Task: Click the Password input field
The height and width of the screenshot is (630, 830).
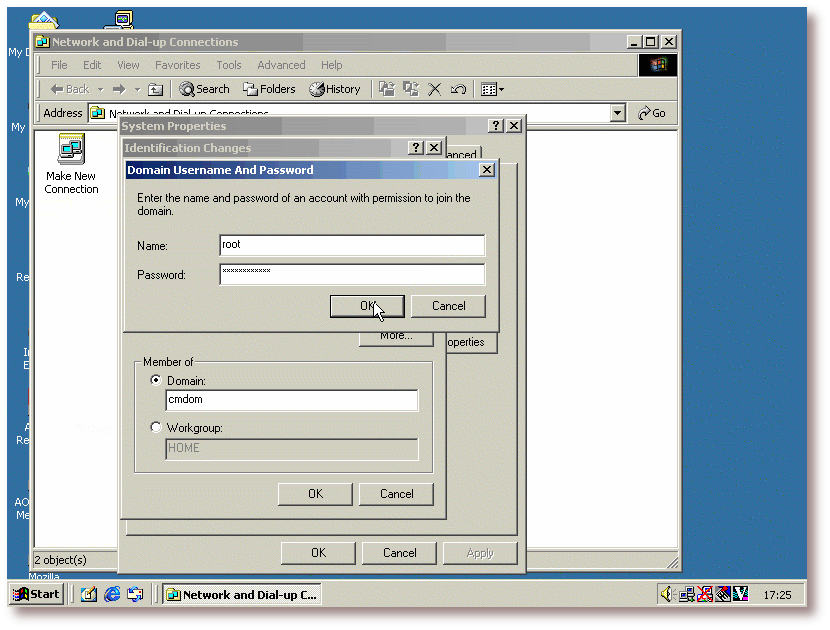Action: [352, 274]
